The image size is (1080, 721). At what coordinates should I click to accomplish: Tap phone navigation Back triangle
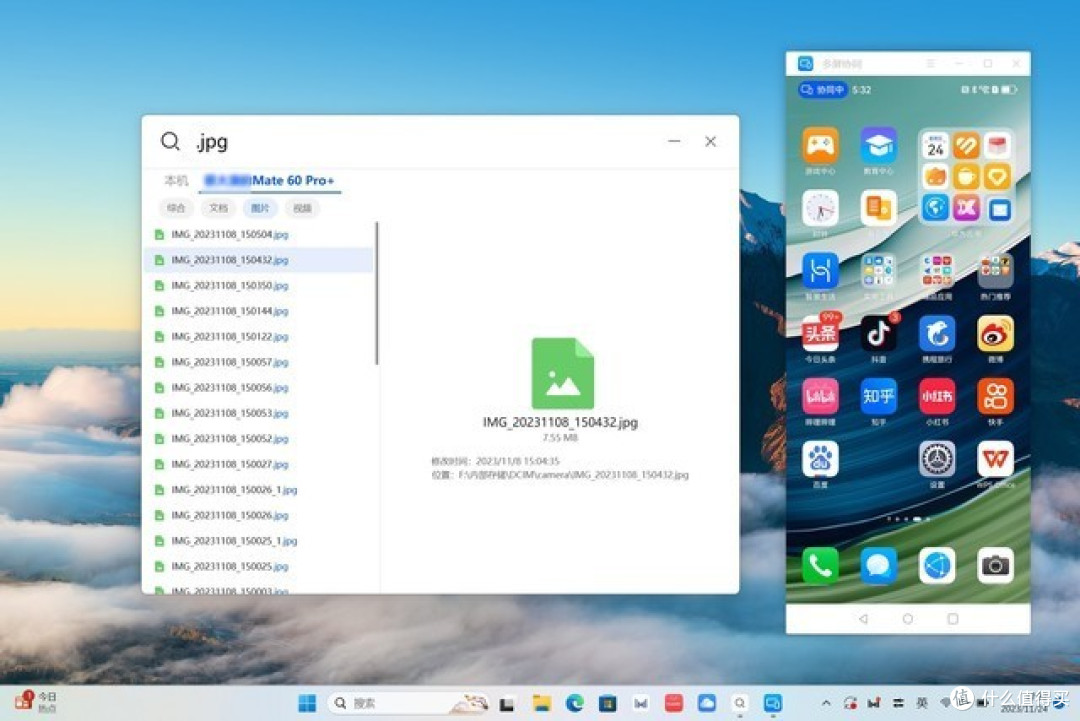coord(863,619)
